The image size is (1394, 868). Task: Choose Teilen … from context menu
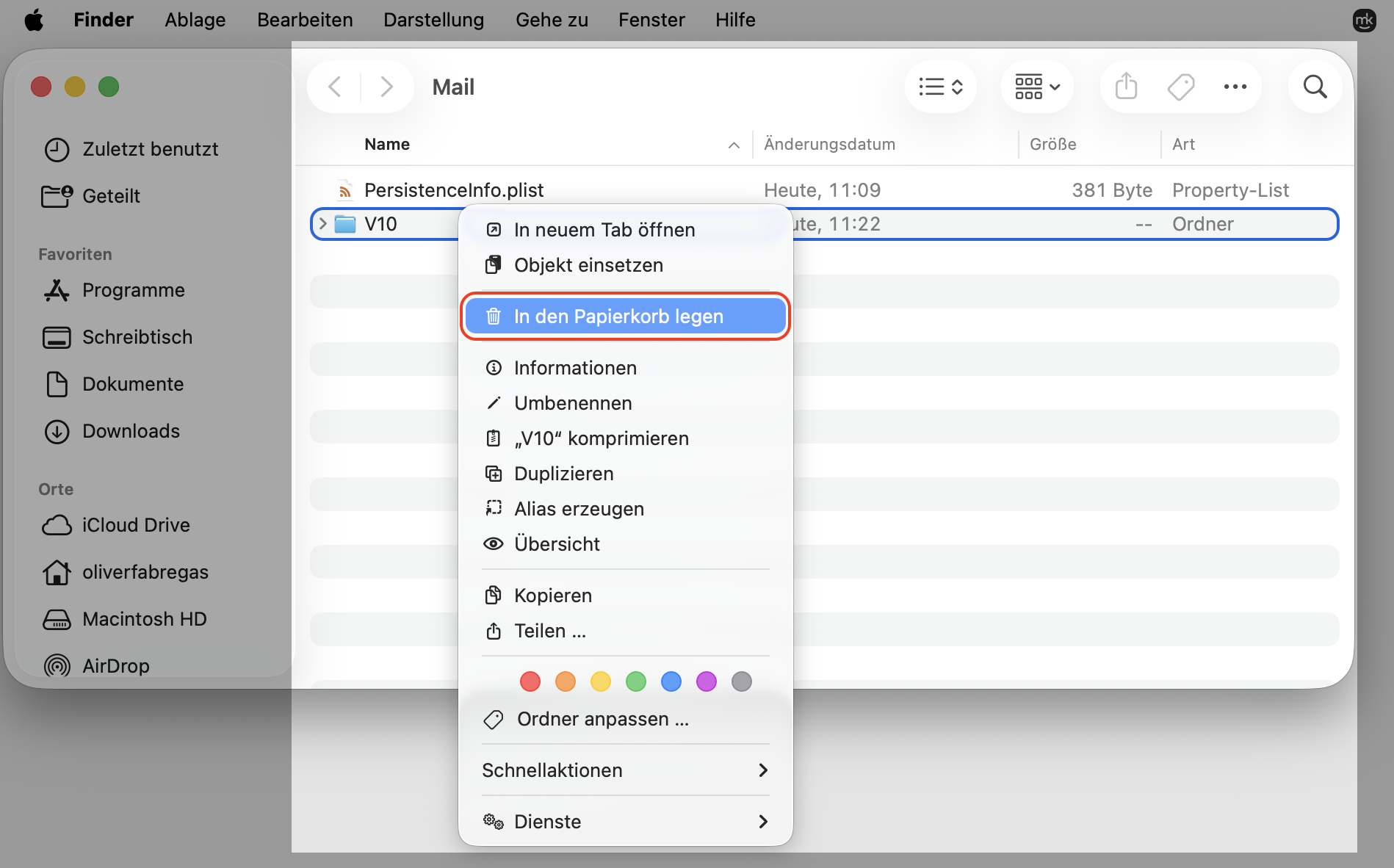pyautogui.click(x=626, y=631)
